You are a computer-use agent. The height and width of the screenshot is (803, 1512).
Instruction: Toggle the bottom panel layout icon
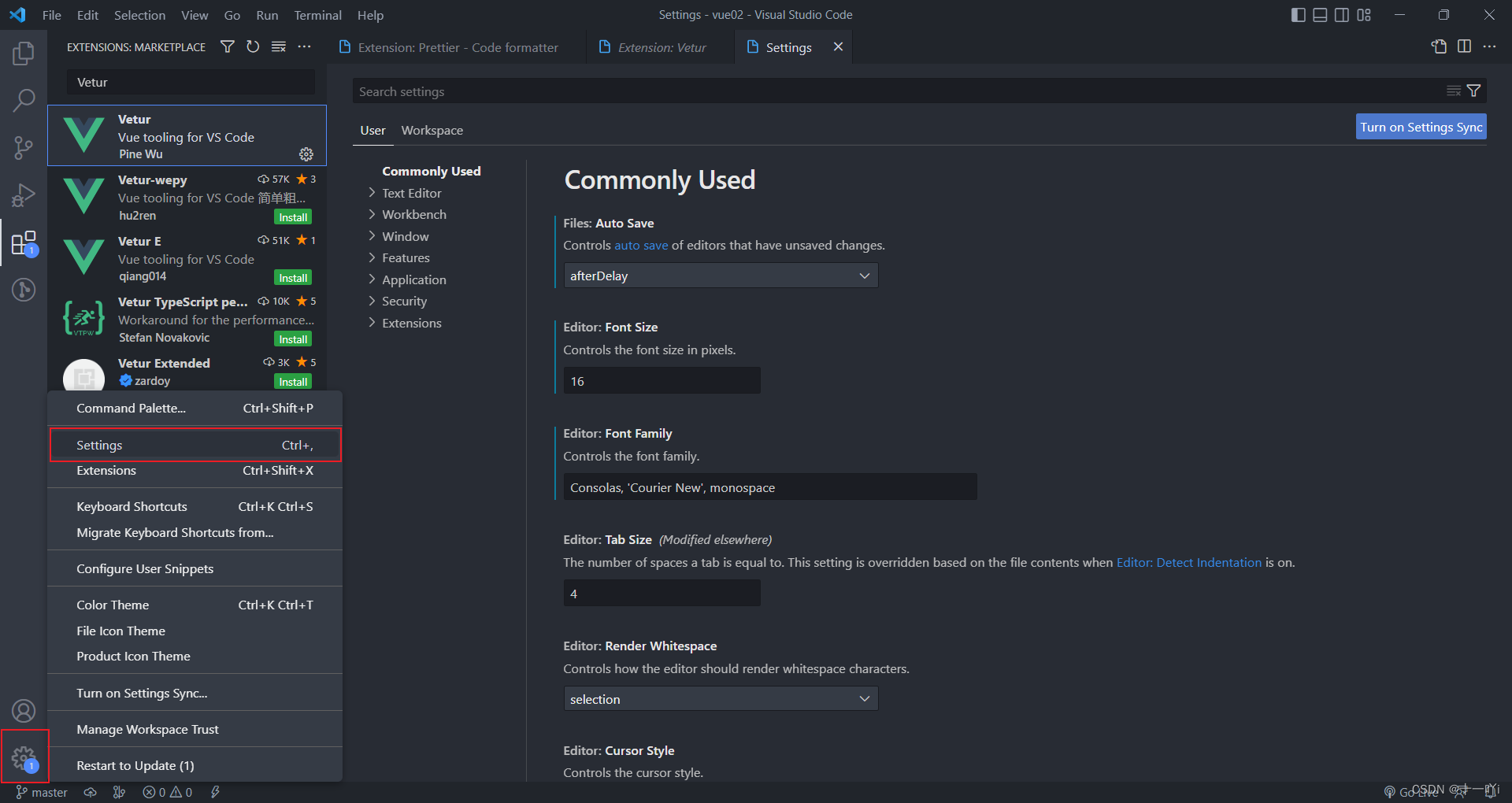1320,15
